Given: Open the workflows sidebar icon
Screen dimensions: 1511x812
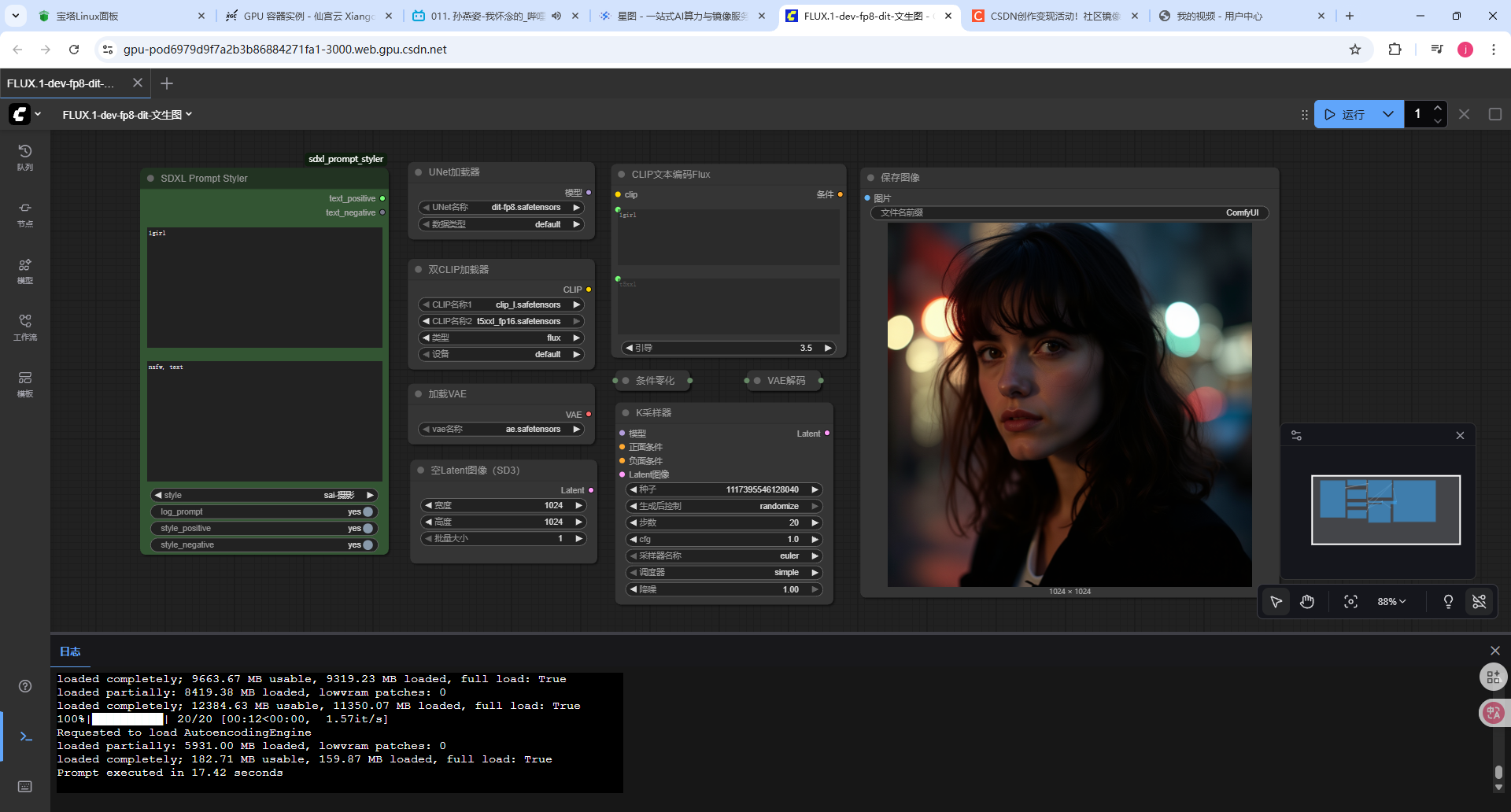Looking at the screenshot, I should 25,327.
